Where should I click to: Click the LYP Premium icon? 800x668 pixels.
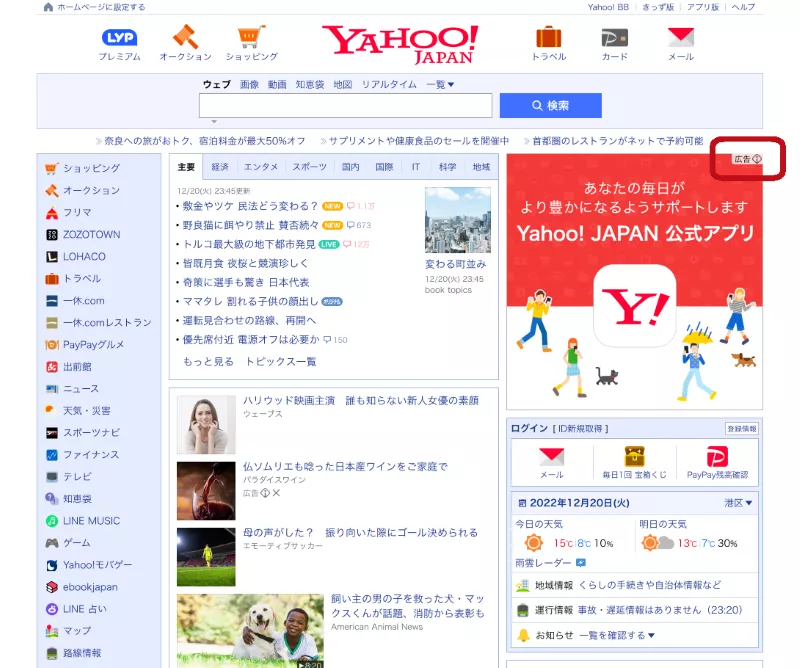pos(119,38)
